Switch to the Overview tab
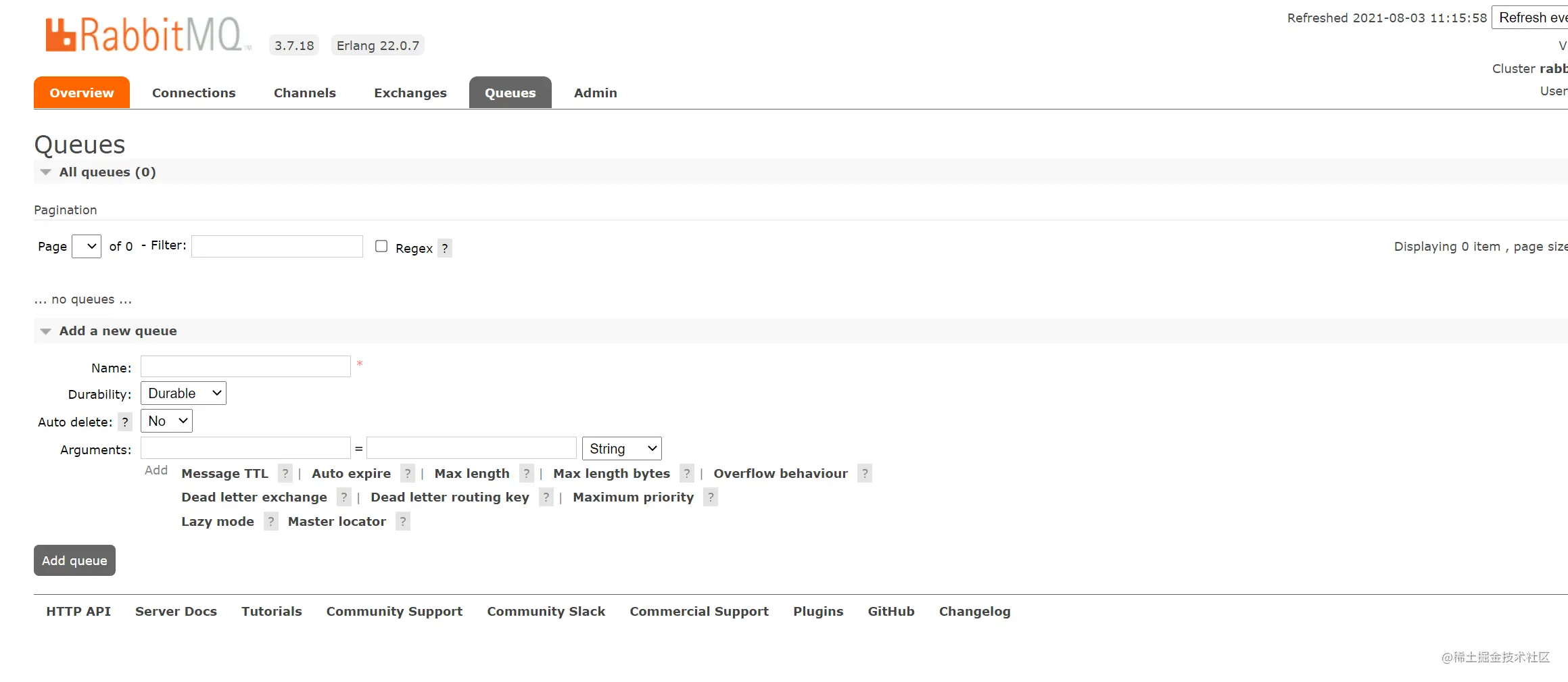1568x682 pixels. click(82, 93)
